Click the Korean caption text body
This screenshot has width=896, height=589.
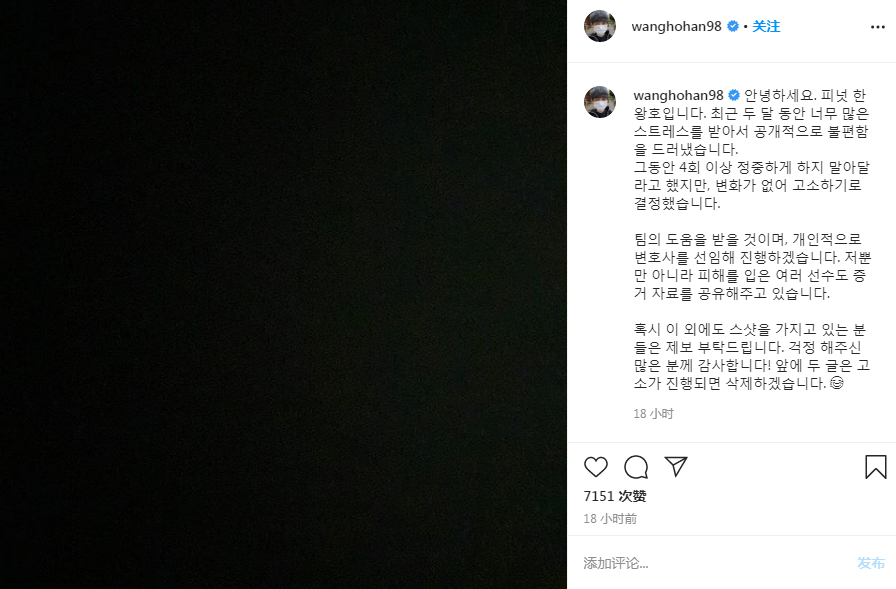(752, 239)
